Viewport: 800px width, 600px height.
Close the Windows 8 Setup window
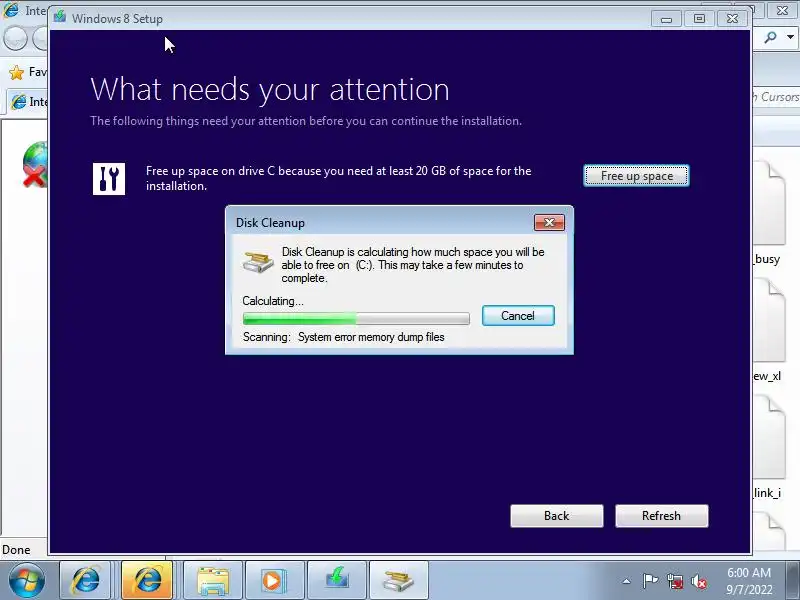click(x=732, y=19)
